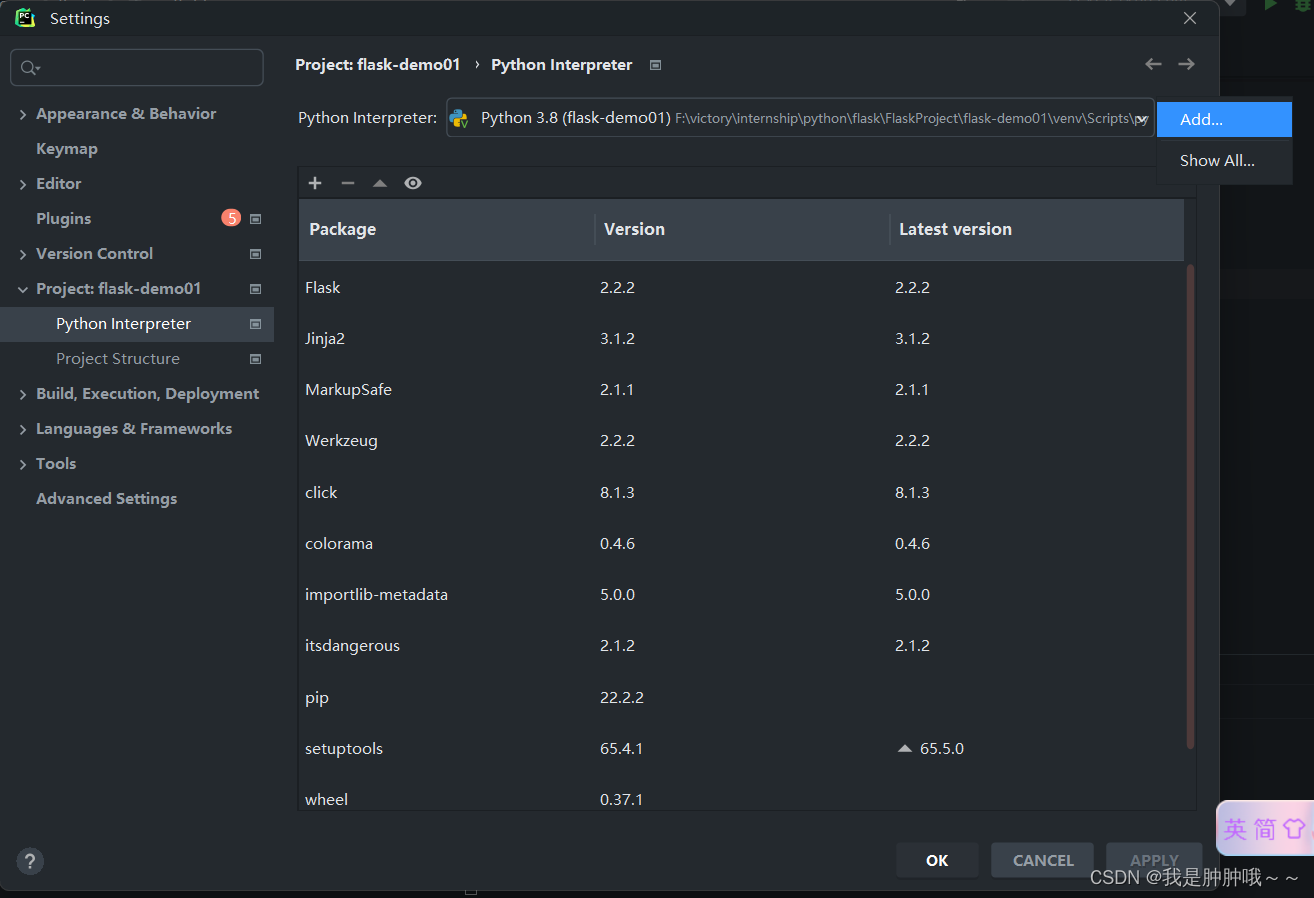Select the Flask package row
Screen dimensions: 1314x898
click(741, 287)
